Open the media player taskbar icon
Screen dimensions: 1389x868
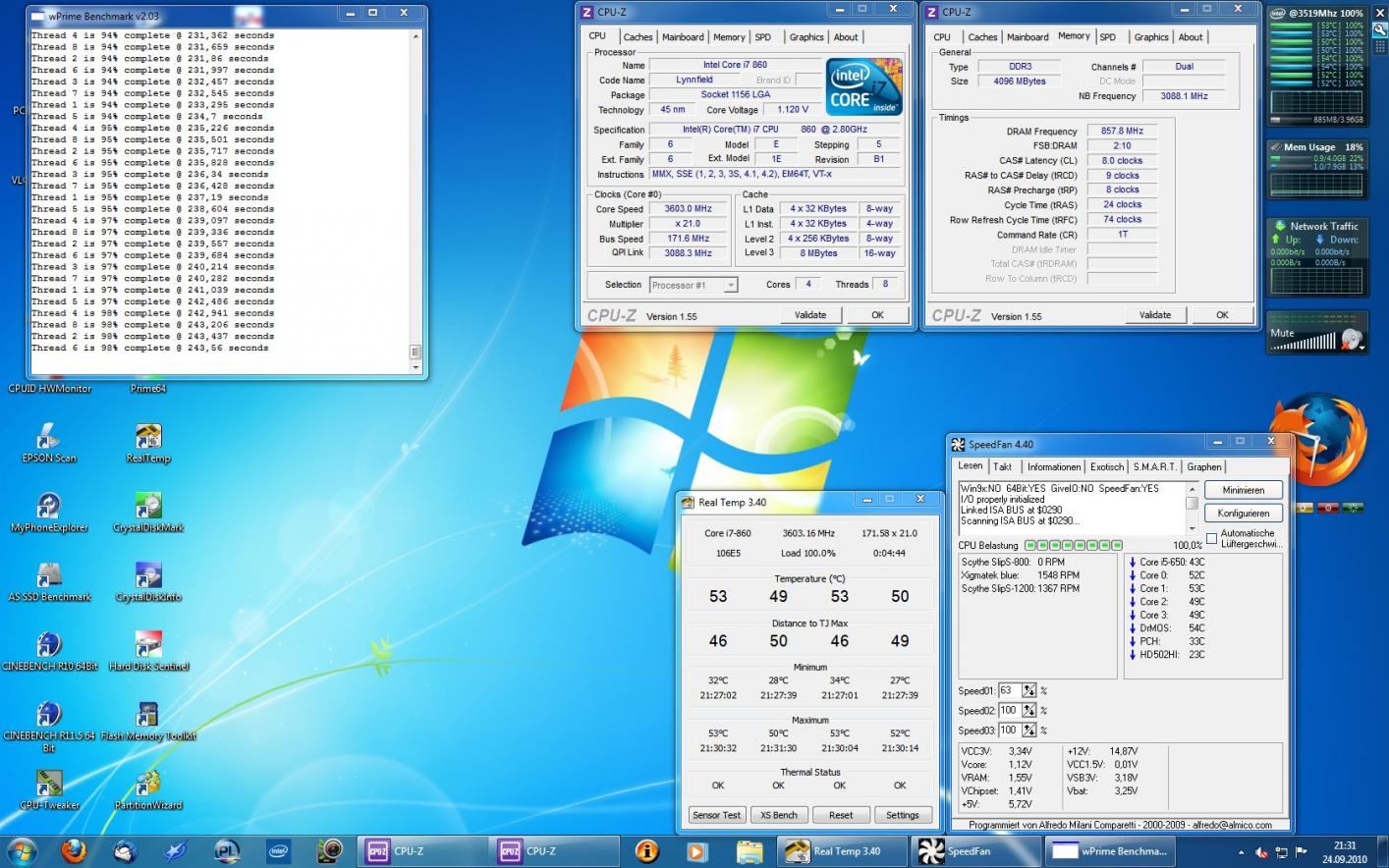[697, 850]
